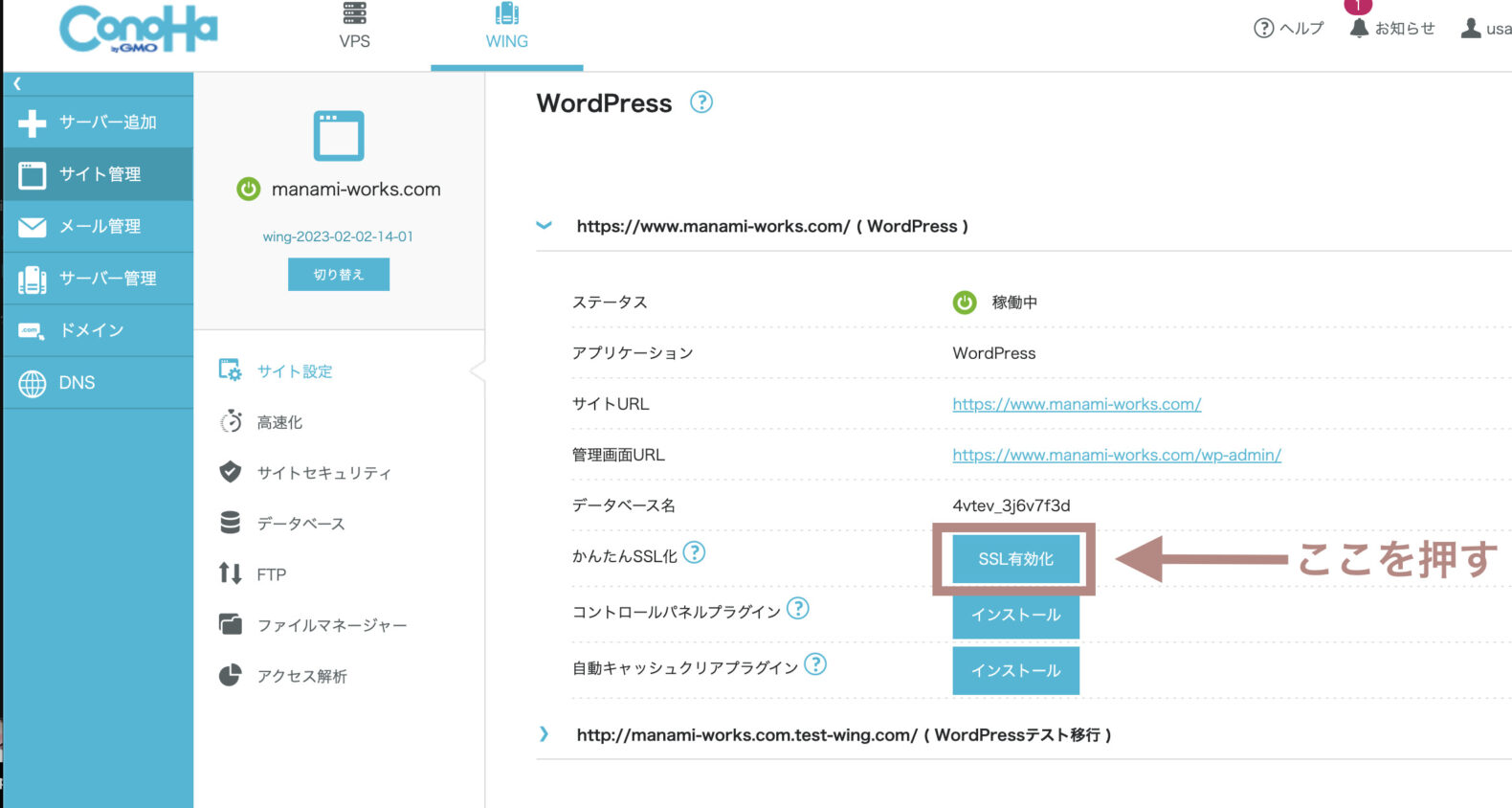Click the 高速化 stopwatch icon

click(x=231, y=421)
